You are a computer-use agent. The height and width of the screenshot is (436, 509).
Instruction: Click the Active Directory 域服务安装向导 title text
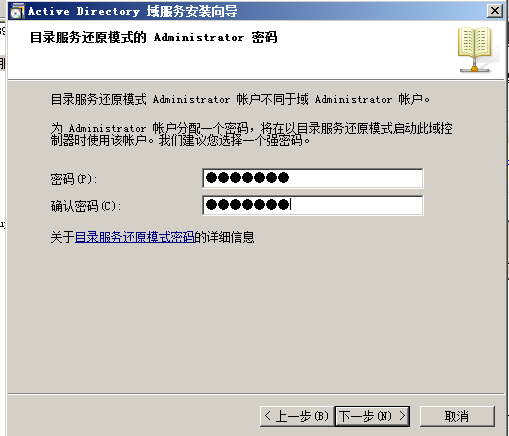tap(133, 11)
